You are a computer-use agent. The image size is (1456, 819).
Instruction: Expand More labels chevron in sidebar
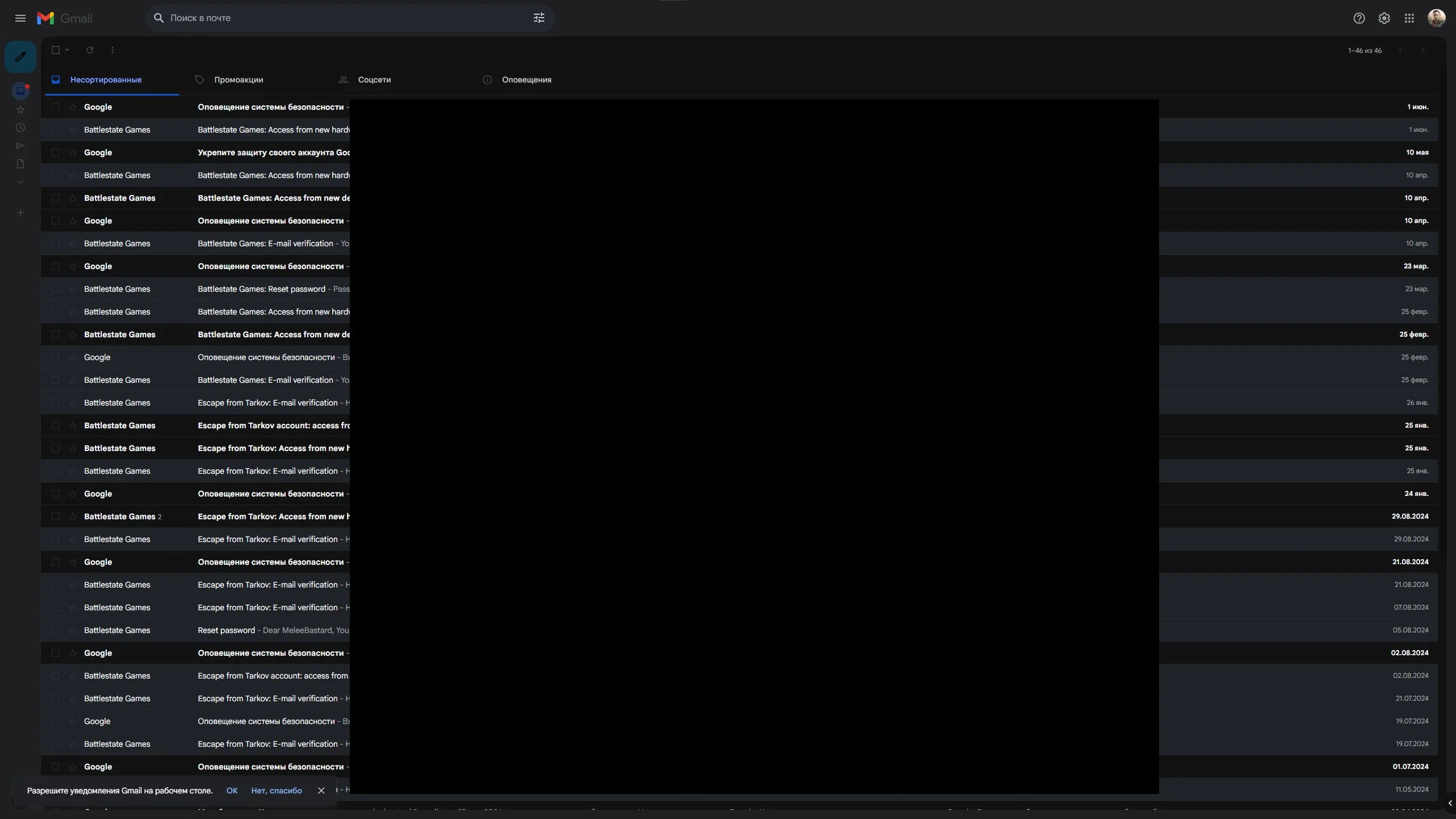coord(20,182)
